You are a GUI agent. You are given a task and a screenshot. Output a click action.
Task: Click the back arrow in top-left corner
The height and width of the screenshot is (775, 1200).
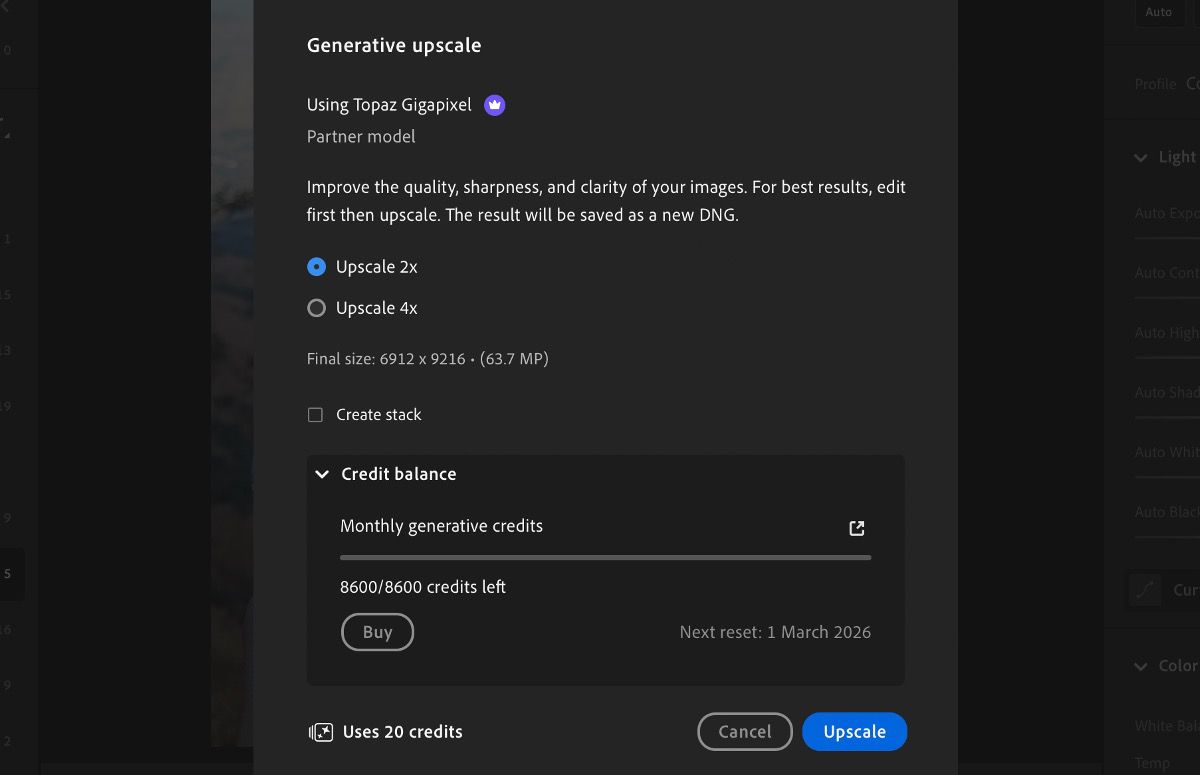click(5, 8)
